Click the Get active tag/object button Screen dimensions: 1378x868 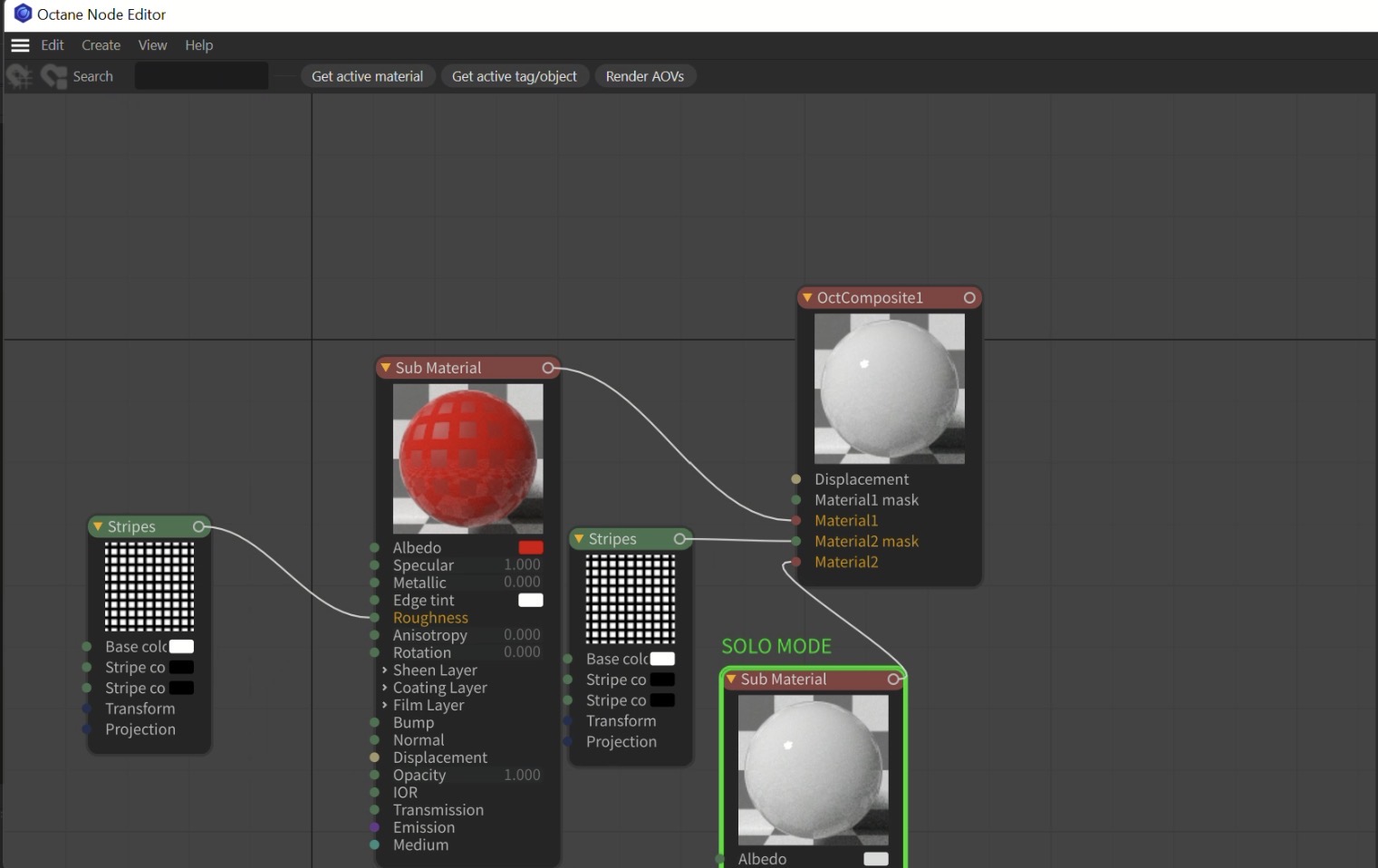tap(515, 76)
